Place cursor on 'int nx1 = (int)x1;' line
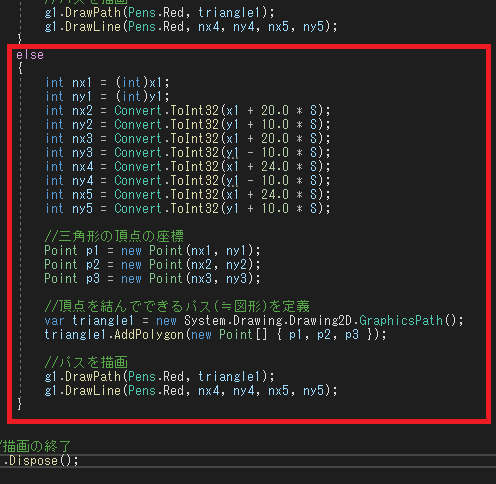This screenshot has height=484, width=496. point(107,82)
